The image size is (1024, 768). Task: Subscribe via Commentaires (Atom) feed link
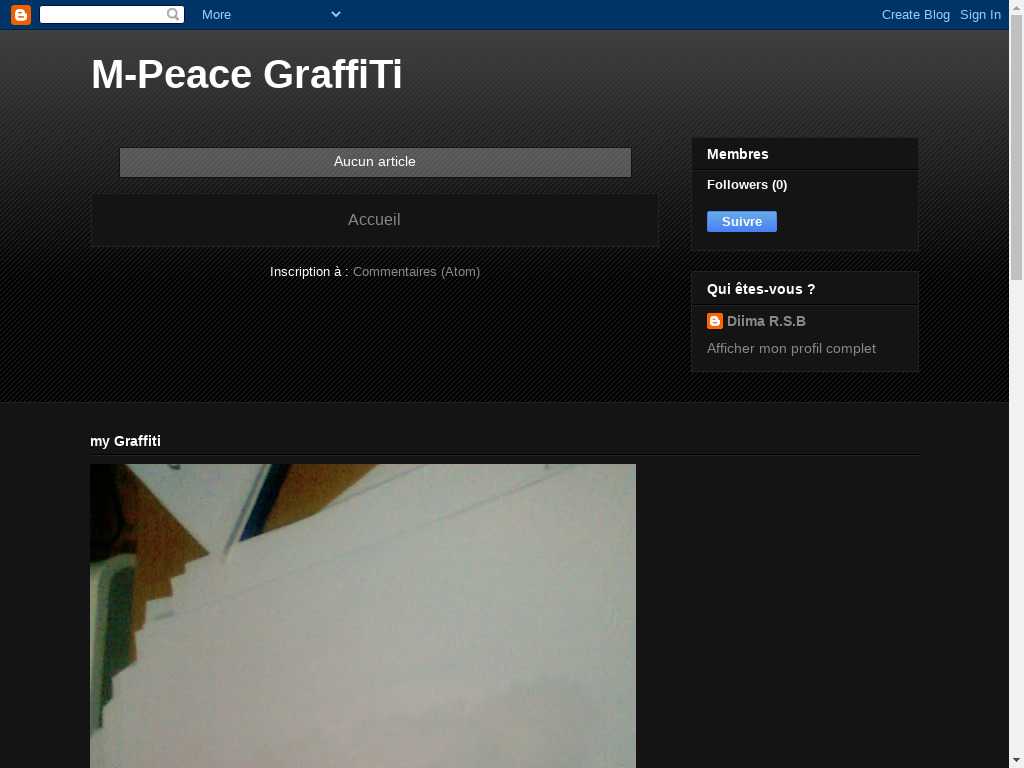click(416, 272)
